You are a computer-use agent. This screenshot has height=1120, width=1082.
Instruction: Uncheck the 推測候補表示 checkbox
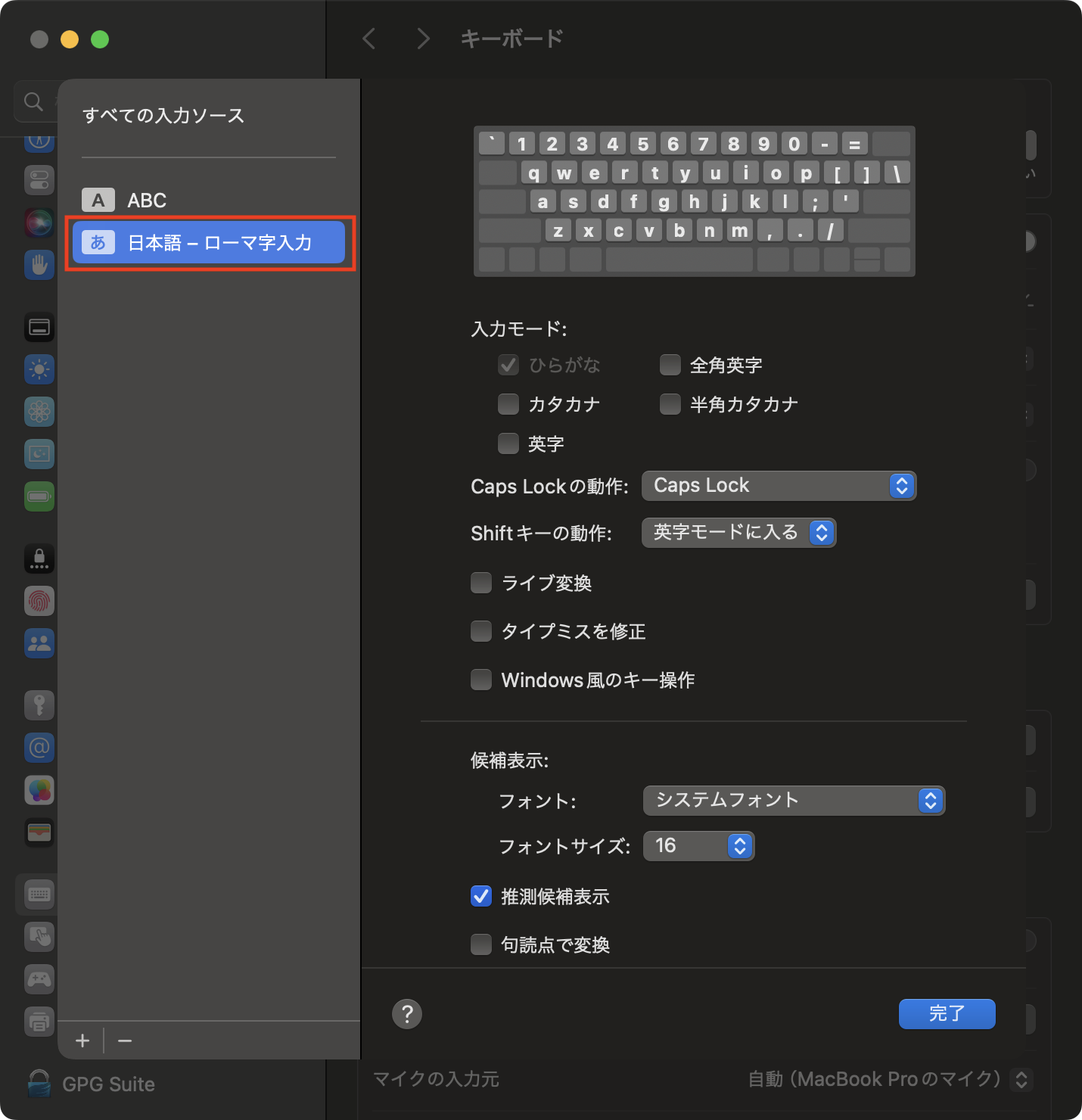[x=481, y=897]
